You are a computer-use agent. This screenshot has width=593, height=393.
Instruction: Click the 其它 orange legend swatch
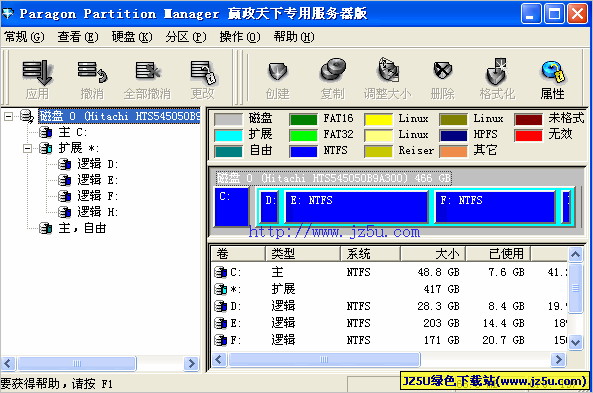pos(453,151)
